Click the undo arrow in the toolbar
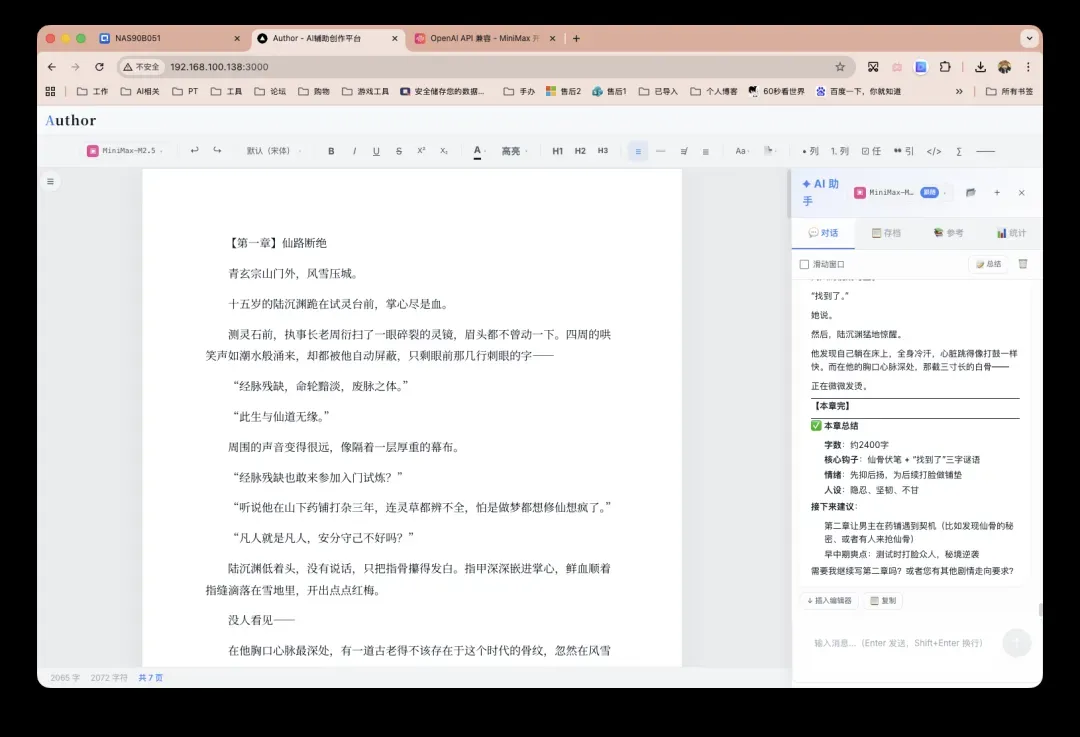Image resolution: width=1080 pixels, height=737 pixels. pyautogui.click(x=194, y=151)
